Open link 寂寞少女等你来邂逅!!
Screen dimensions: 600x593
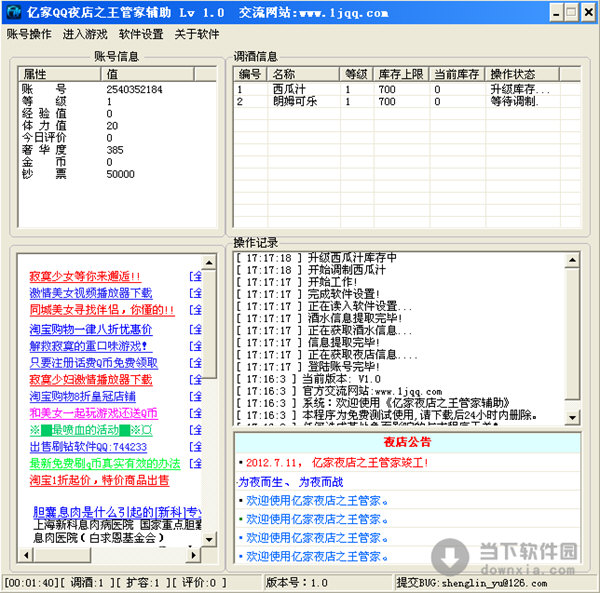click(x=85, y=276)
